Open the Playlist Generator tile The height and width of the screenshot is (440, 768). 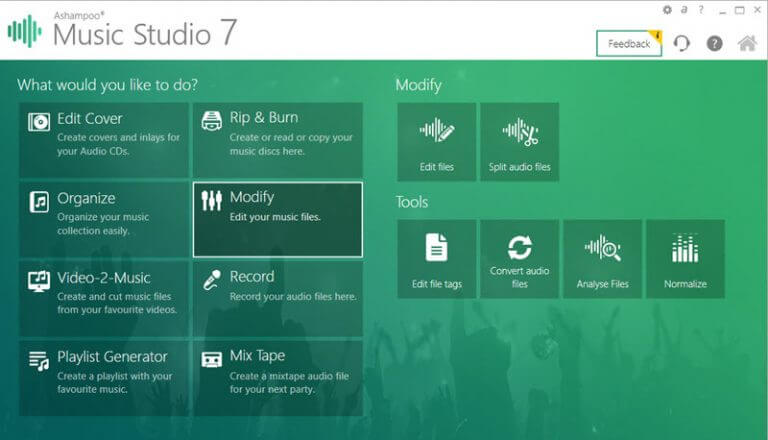pyautogui.click(x=104, y=378)
